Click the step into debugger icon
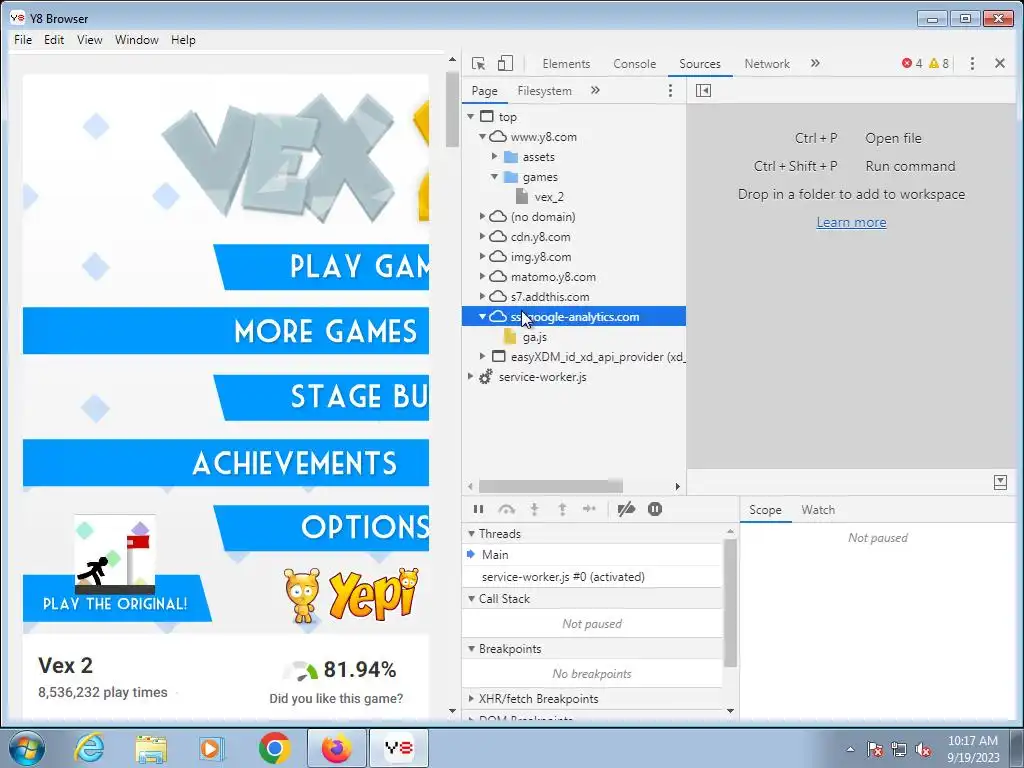 pyautogui.click(x=534, y=509)
